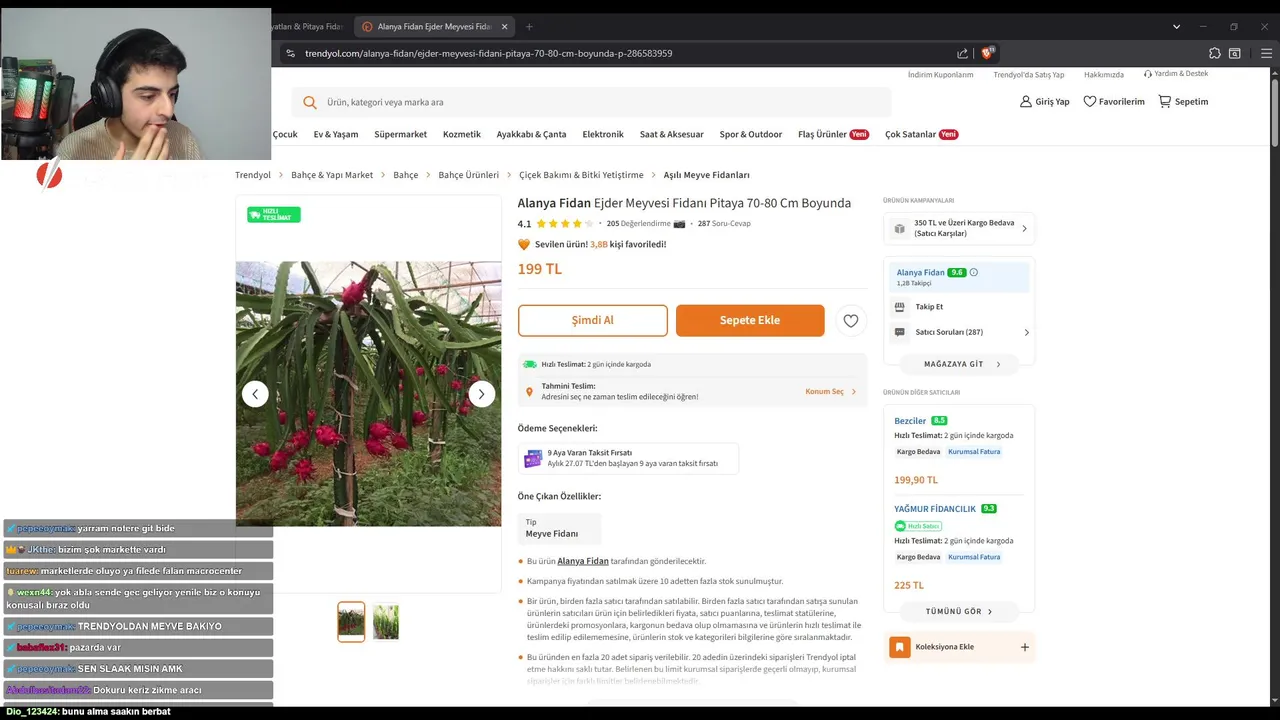Click the location pin icon at Tahmini Teslim
Image resolution: width=1280 pixels, height=720 pixels.
530,392
